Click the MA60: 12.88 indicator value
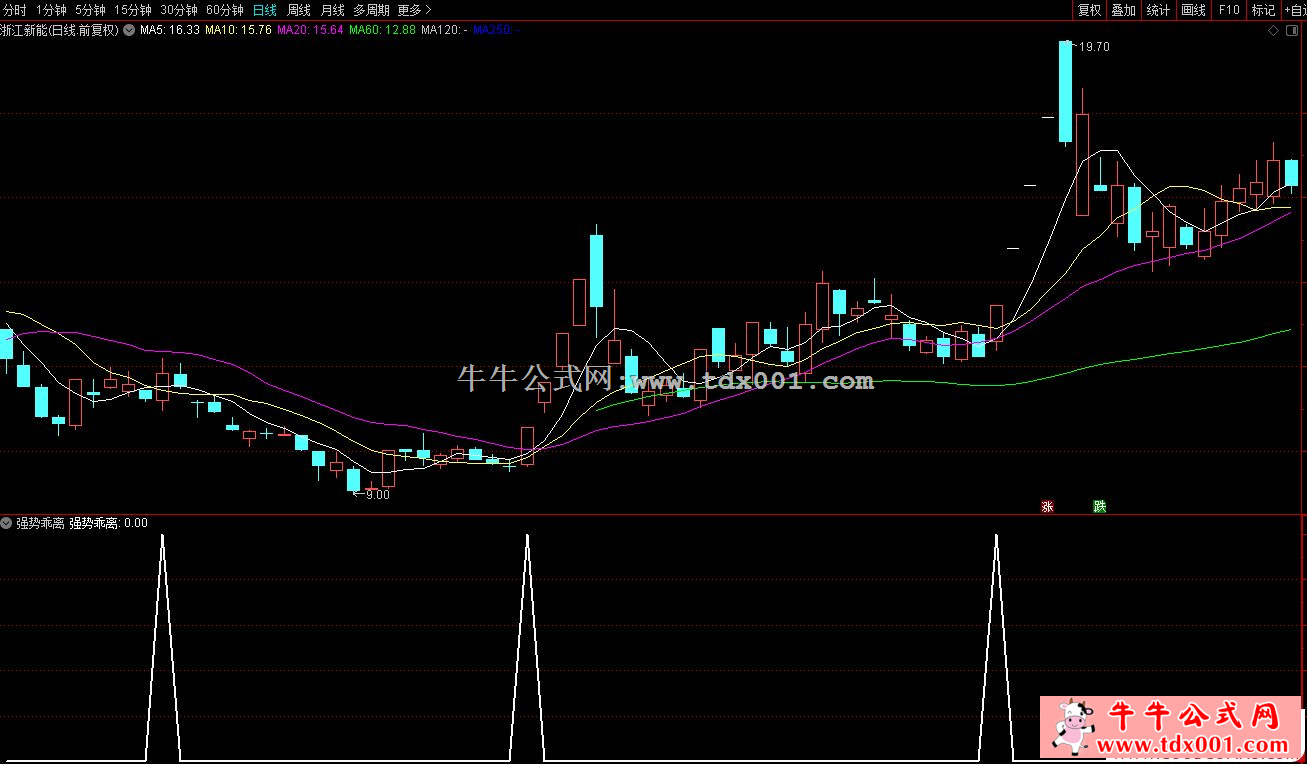 [x=382, y=30]
